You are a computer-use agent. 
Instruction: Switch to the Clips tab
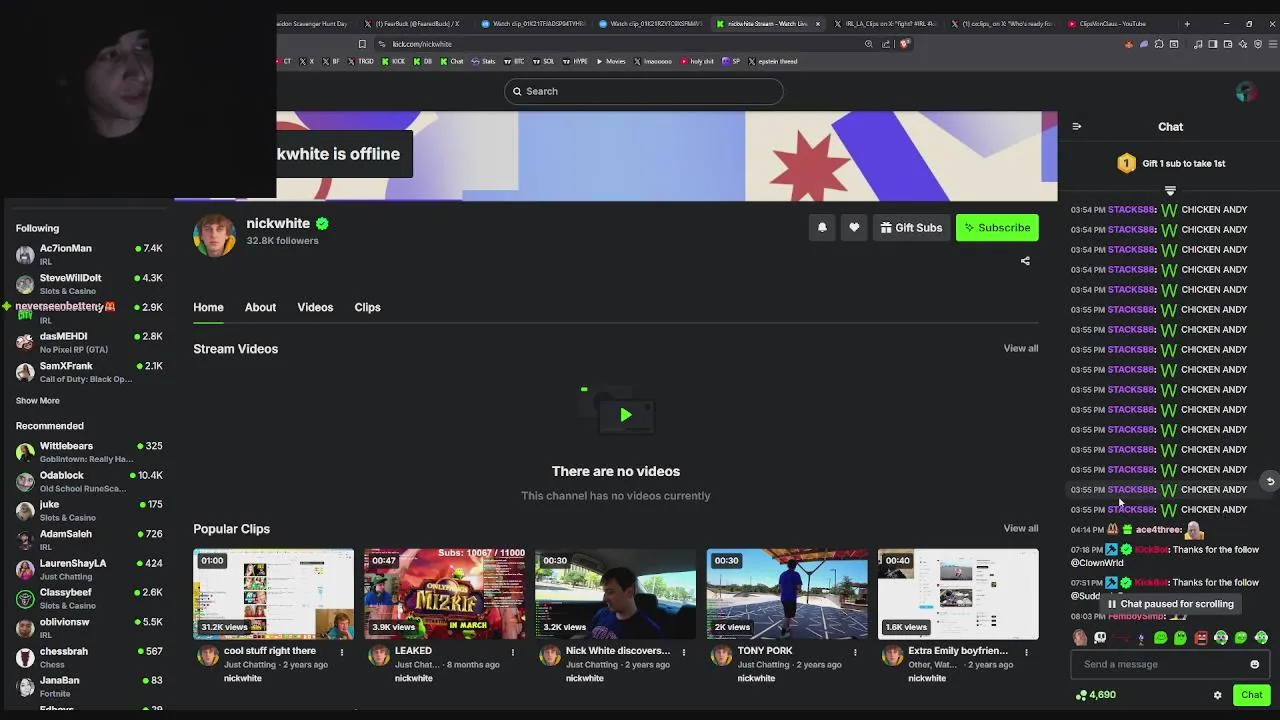pyautogui.click(x=367, y=308)
